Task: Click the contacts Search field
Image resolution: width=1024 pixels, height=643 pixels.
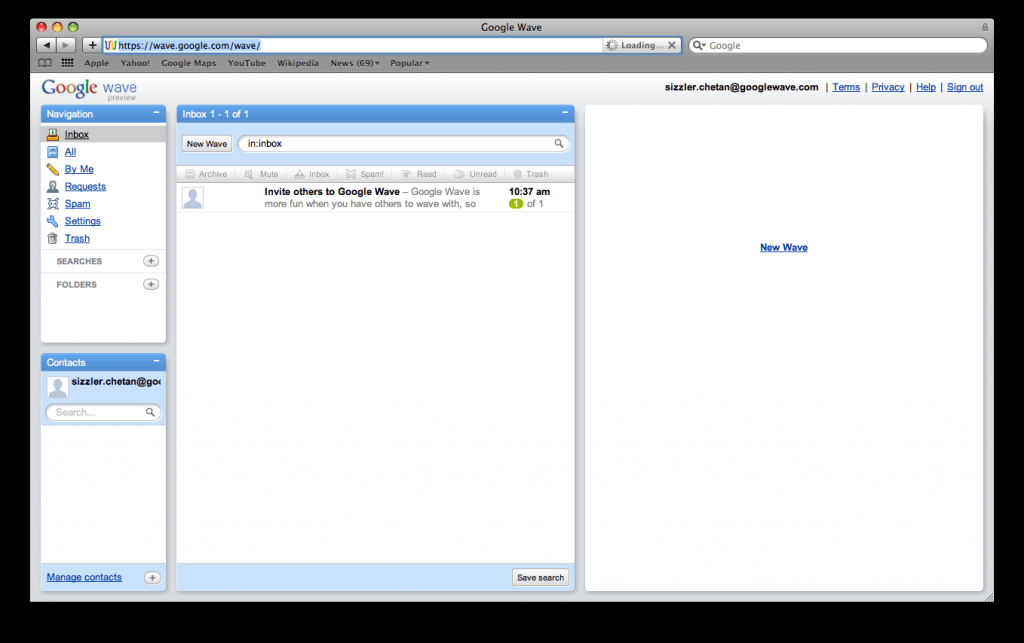Action: [103, 413]
